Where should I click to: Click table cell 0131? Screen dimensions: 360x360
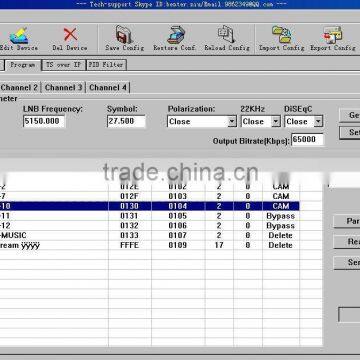[x=129, y=216]
